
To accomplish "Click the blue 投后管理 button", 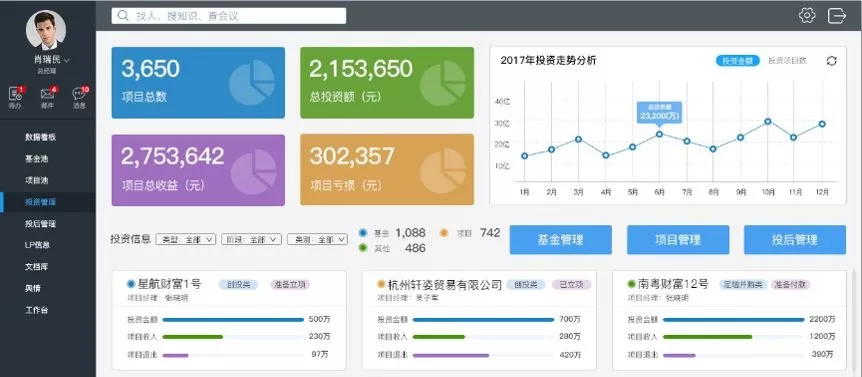I will tap(795, 240).
